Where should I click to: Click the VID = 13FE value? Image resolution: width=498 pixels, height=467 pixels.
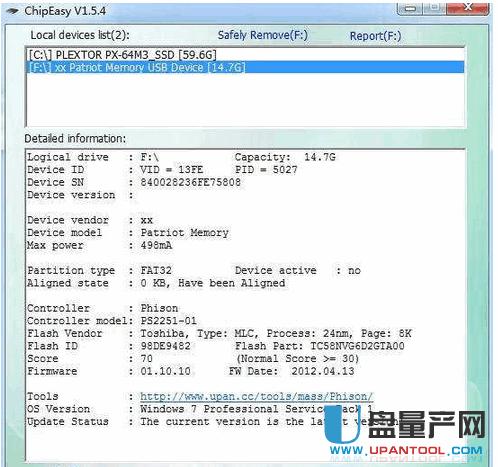[x=171, y=170]
